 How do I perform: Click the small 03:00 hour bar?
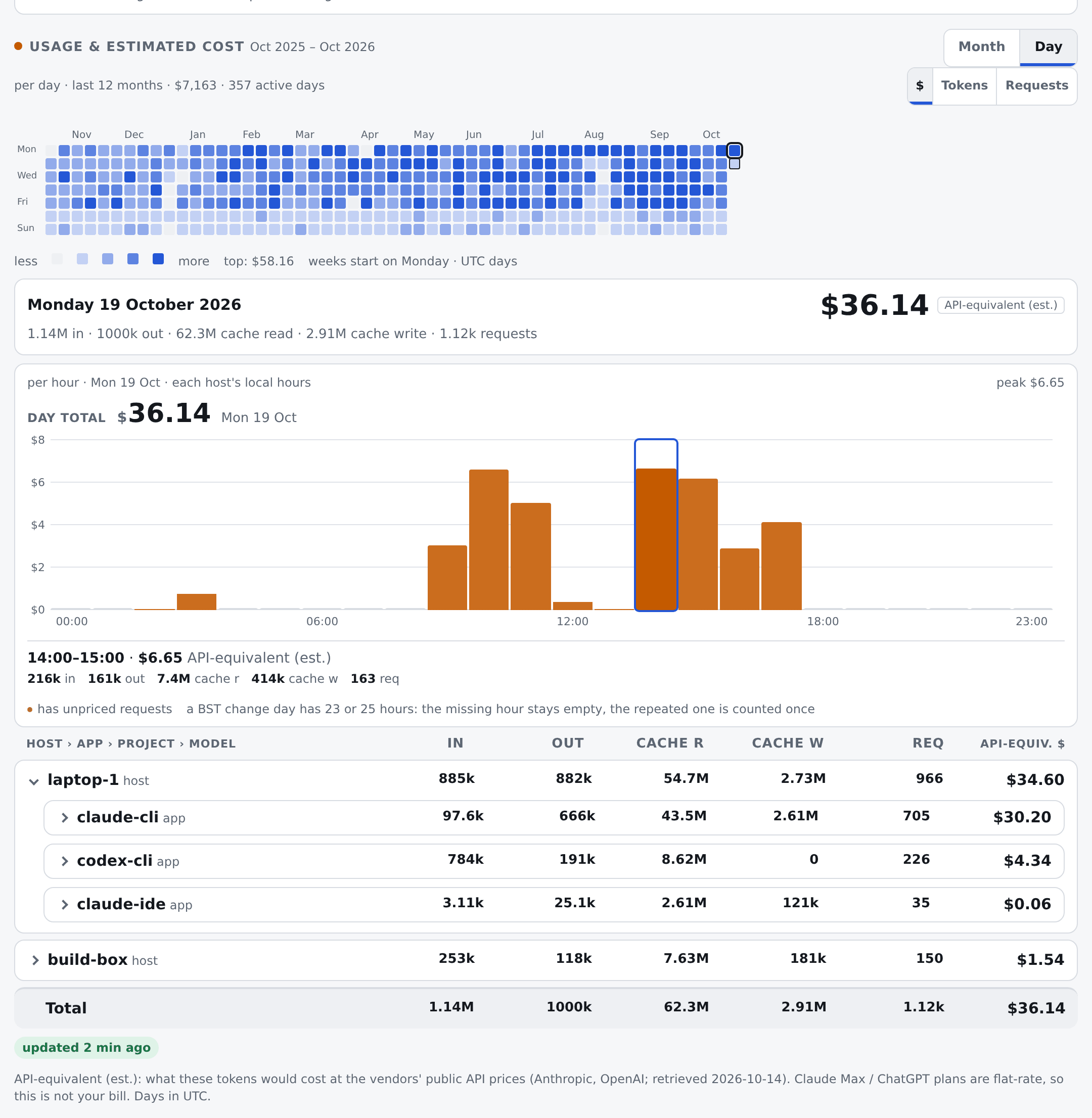(x=197, y=601)
